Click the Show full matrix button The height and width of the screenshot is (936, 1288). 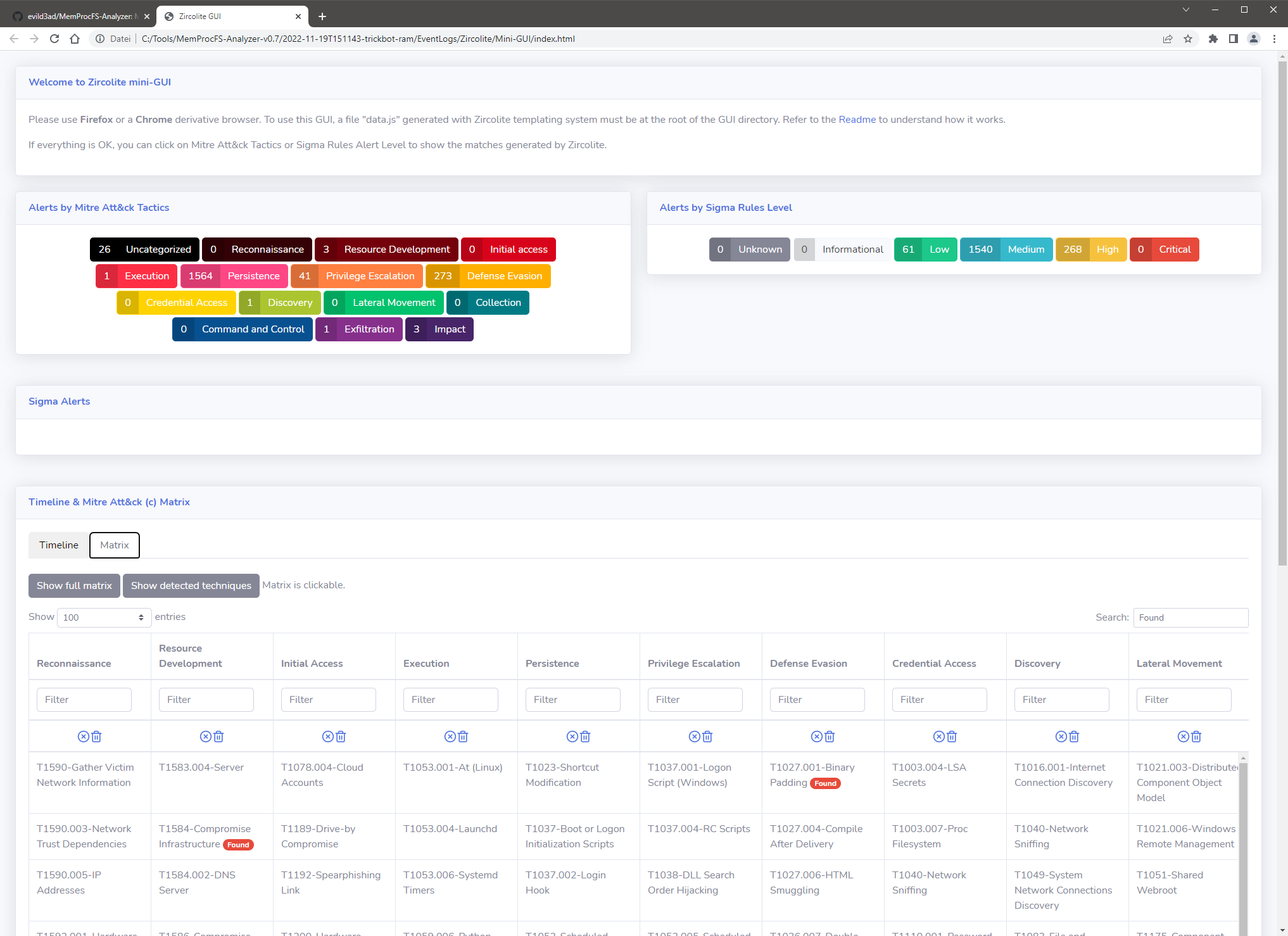pos(74,586)
